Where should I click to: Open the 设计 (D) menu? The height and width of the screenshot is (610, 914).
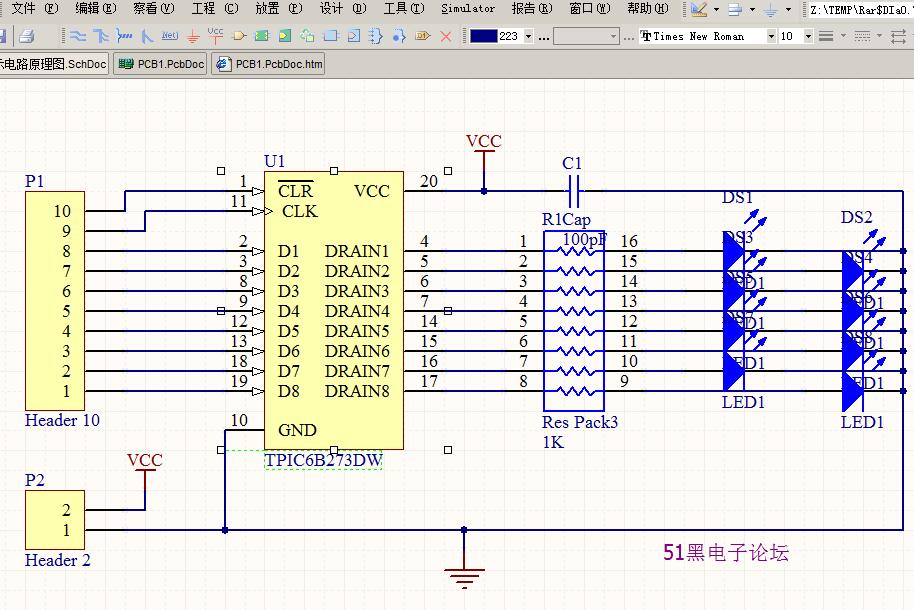[x=343, y=9]
